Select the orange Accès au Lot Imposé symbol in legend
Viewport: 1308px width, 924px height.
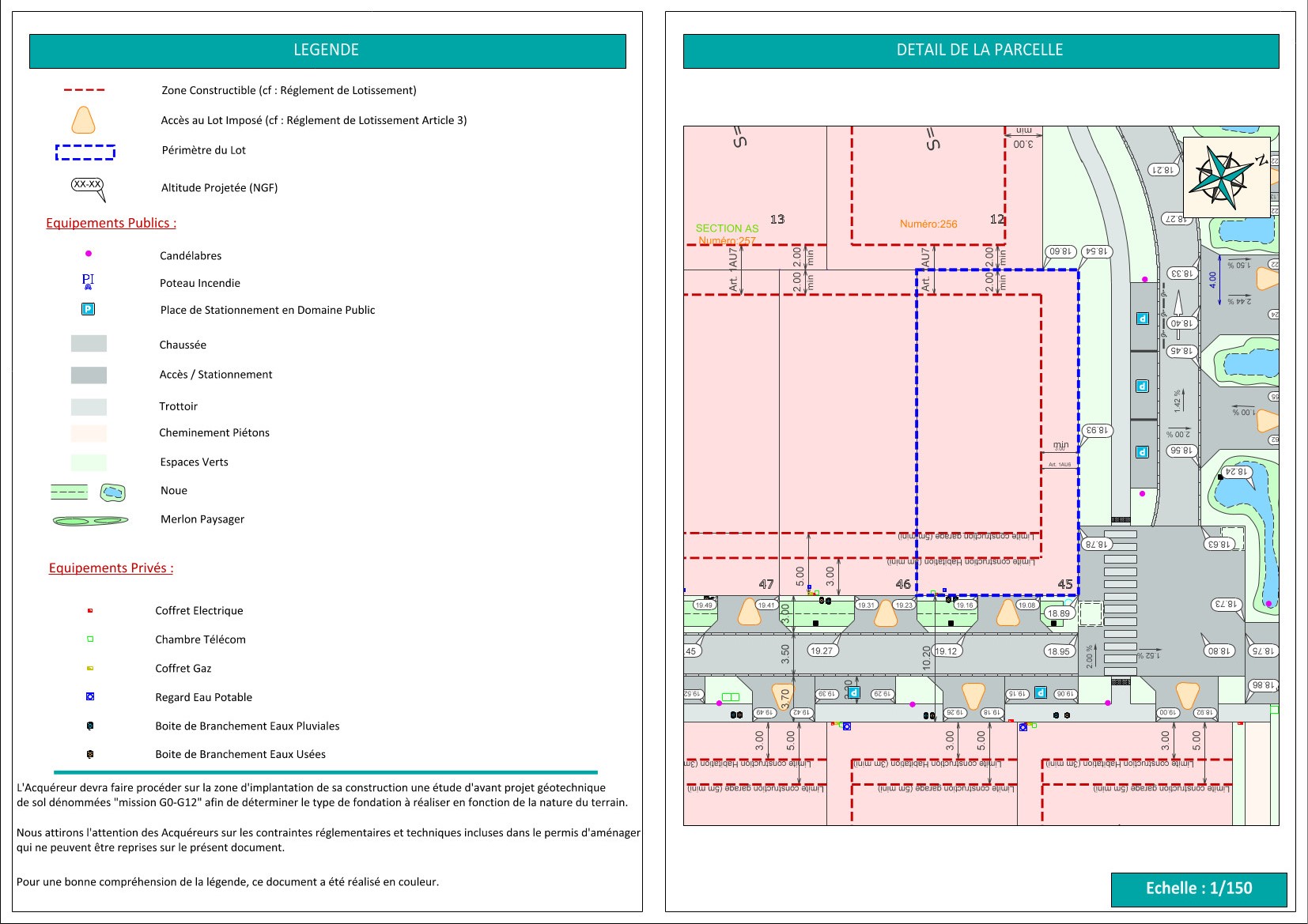pos(84,120)
